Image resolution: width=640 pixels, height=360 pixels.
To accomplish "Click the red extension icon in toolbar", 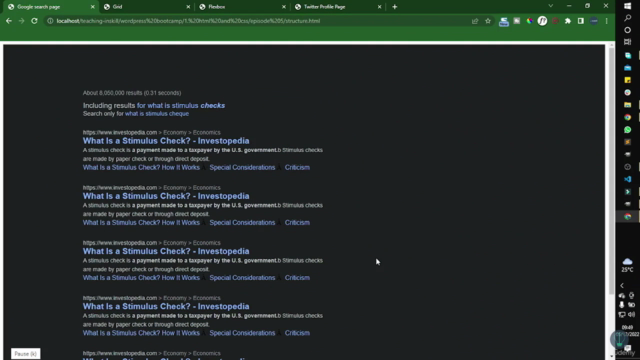I will [555, 21].
